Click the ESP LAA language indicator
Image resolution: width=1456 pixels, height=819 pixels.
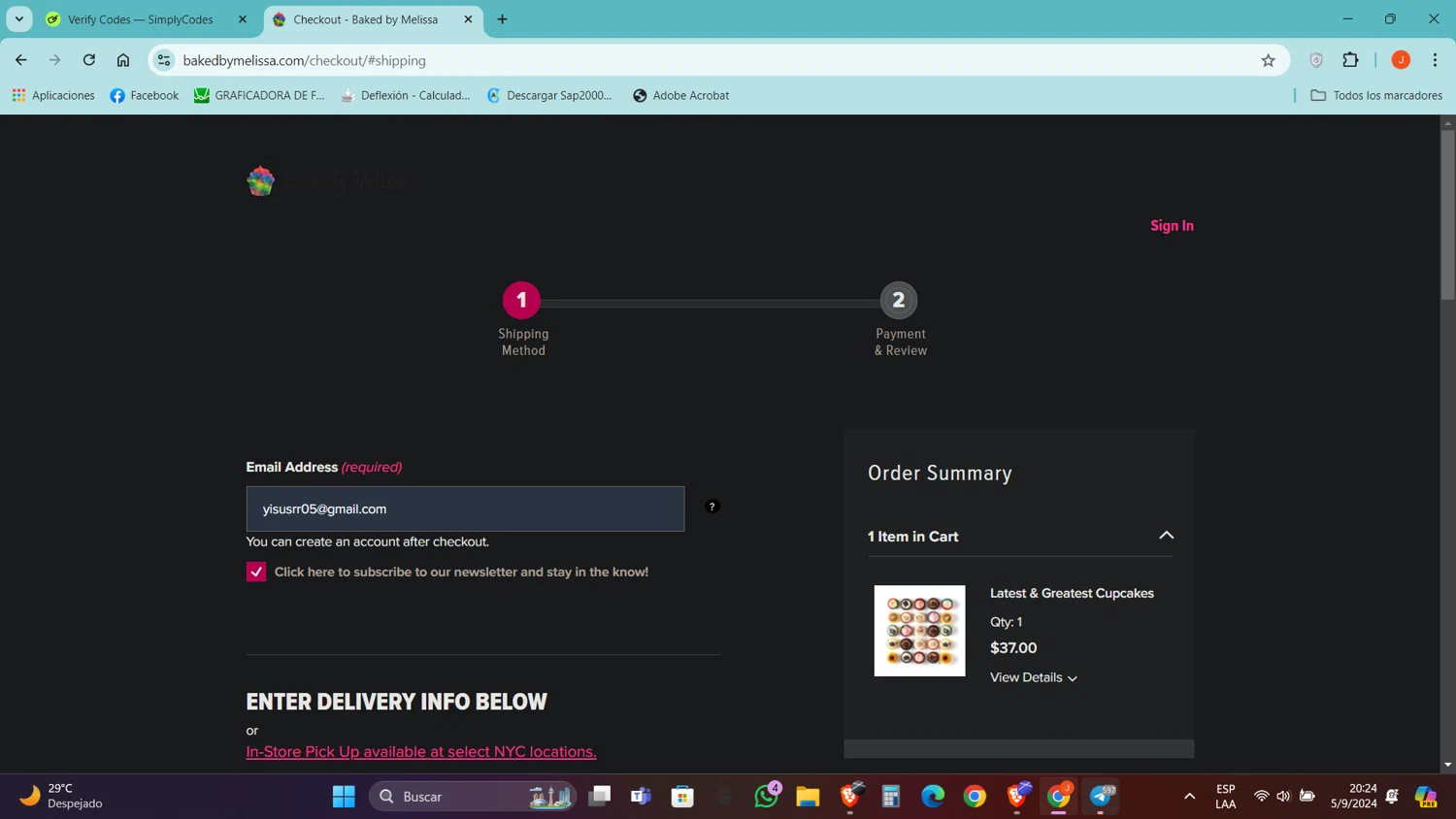coord(1225,796)
